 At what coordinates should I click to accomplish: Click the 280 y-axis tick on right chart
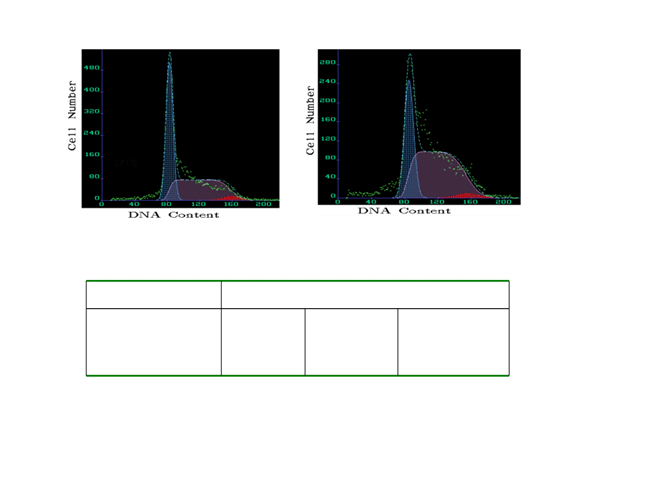pos(327,61)
